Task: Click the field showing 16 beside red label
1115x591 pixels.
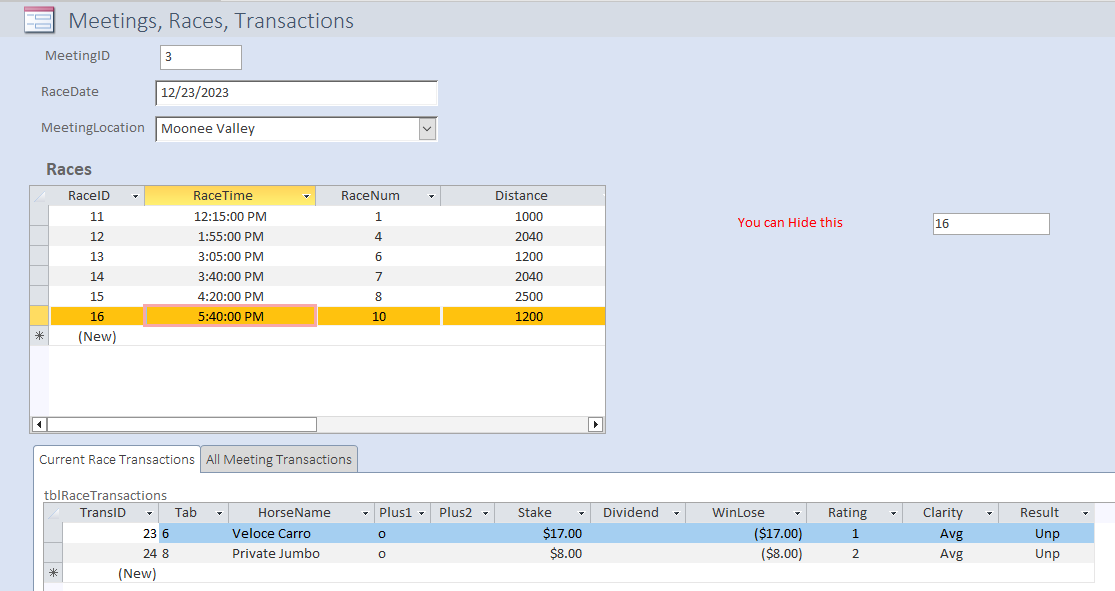Action: tap(991, 223)
